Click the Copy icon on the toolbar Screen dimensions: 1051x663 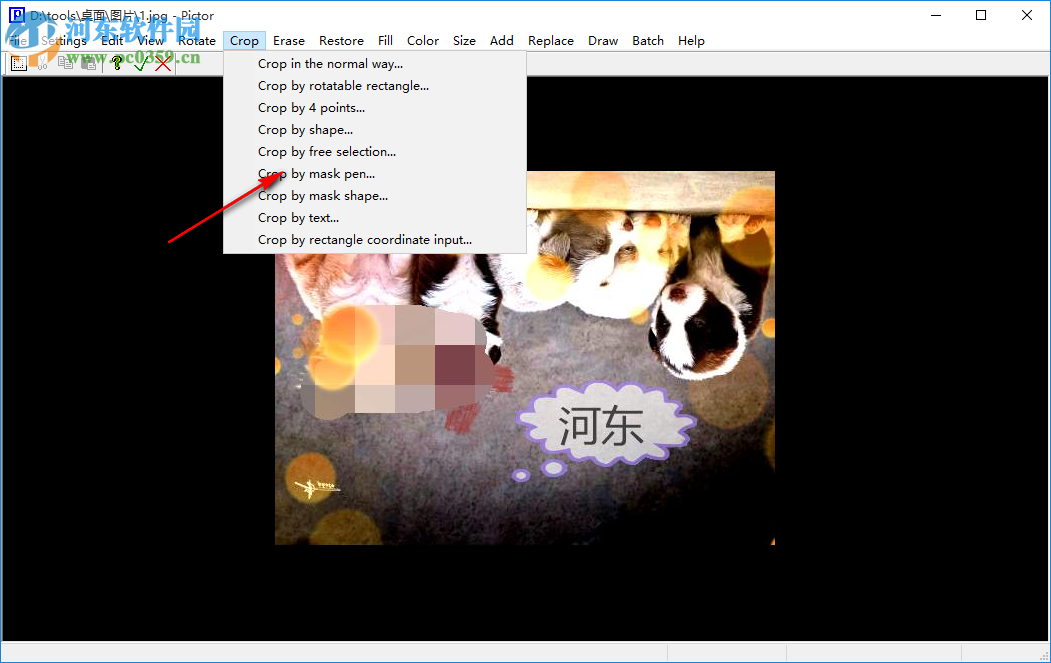tap(64, 62)
